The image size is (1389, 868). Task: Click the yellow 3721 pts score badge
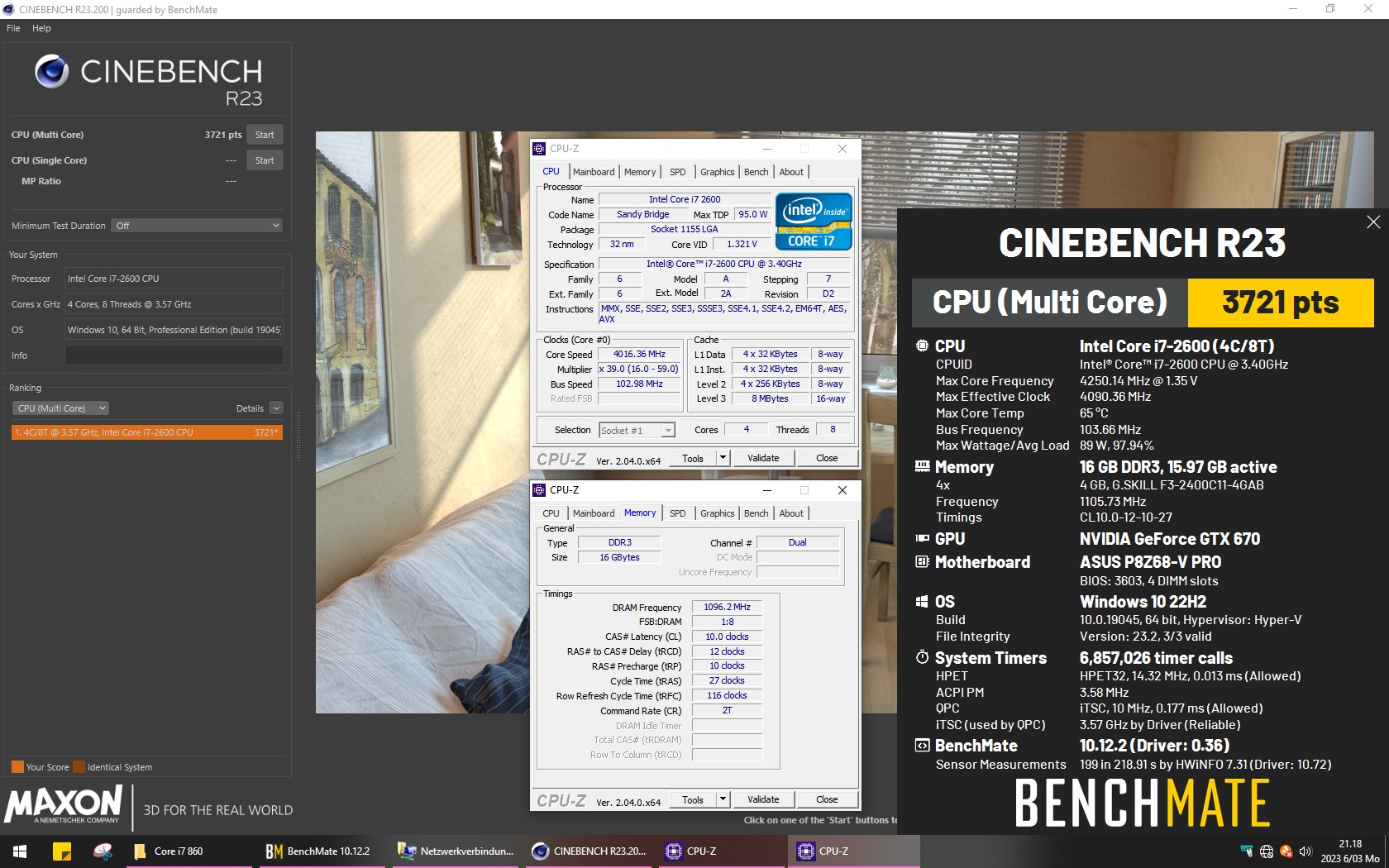(1281, 303)
